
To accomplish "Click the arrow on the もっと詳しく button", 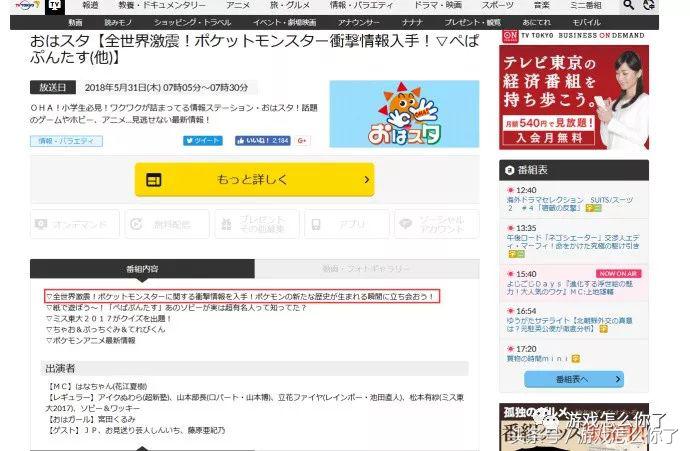I will 366,180.
